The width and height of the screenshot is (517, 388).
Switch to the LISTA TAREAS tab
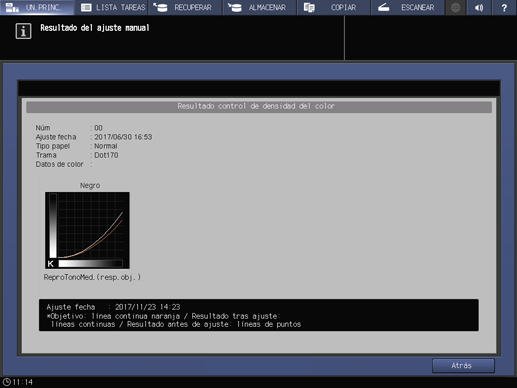[x=111, y=7]
